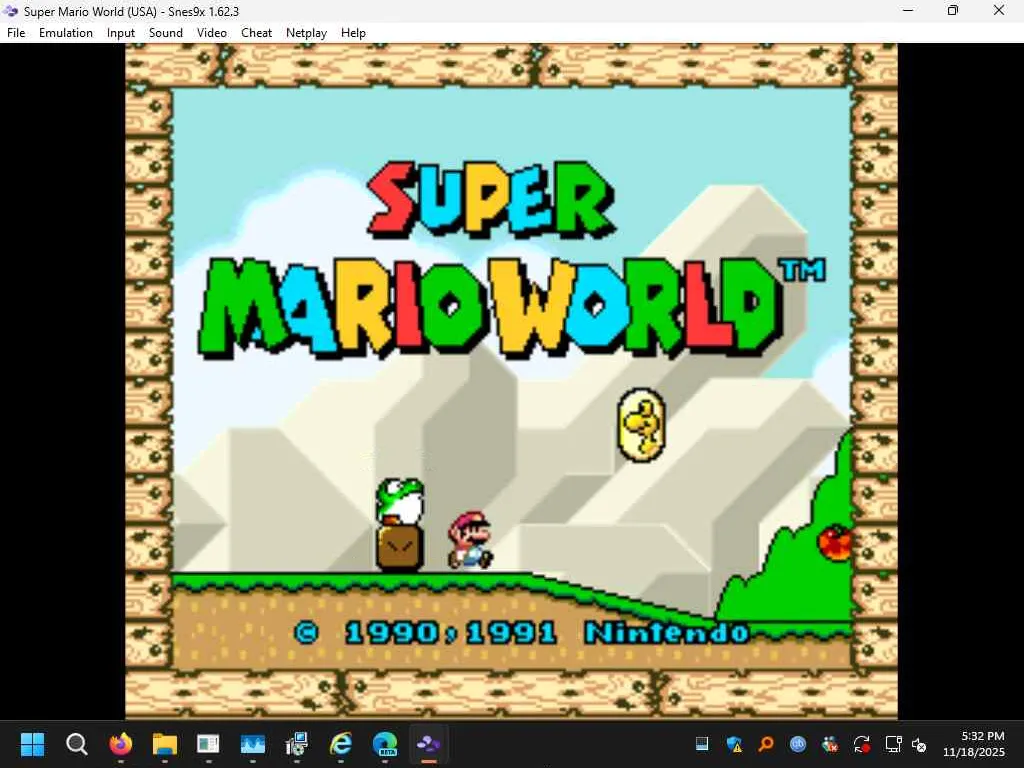Click the '1990,1991 Nintendo' copyright text
The image size is (1024, 768).
522,632
